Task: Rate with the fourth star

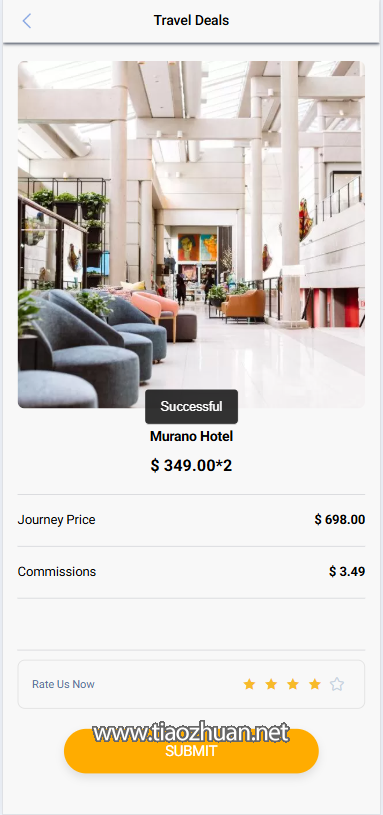Action: 315,684
